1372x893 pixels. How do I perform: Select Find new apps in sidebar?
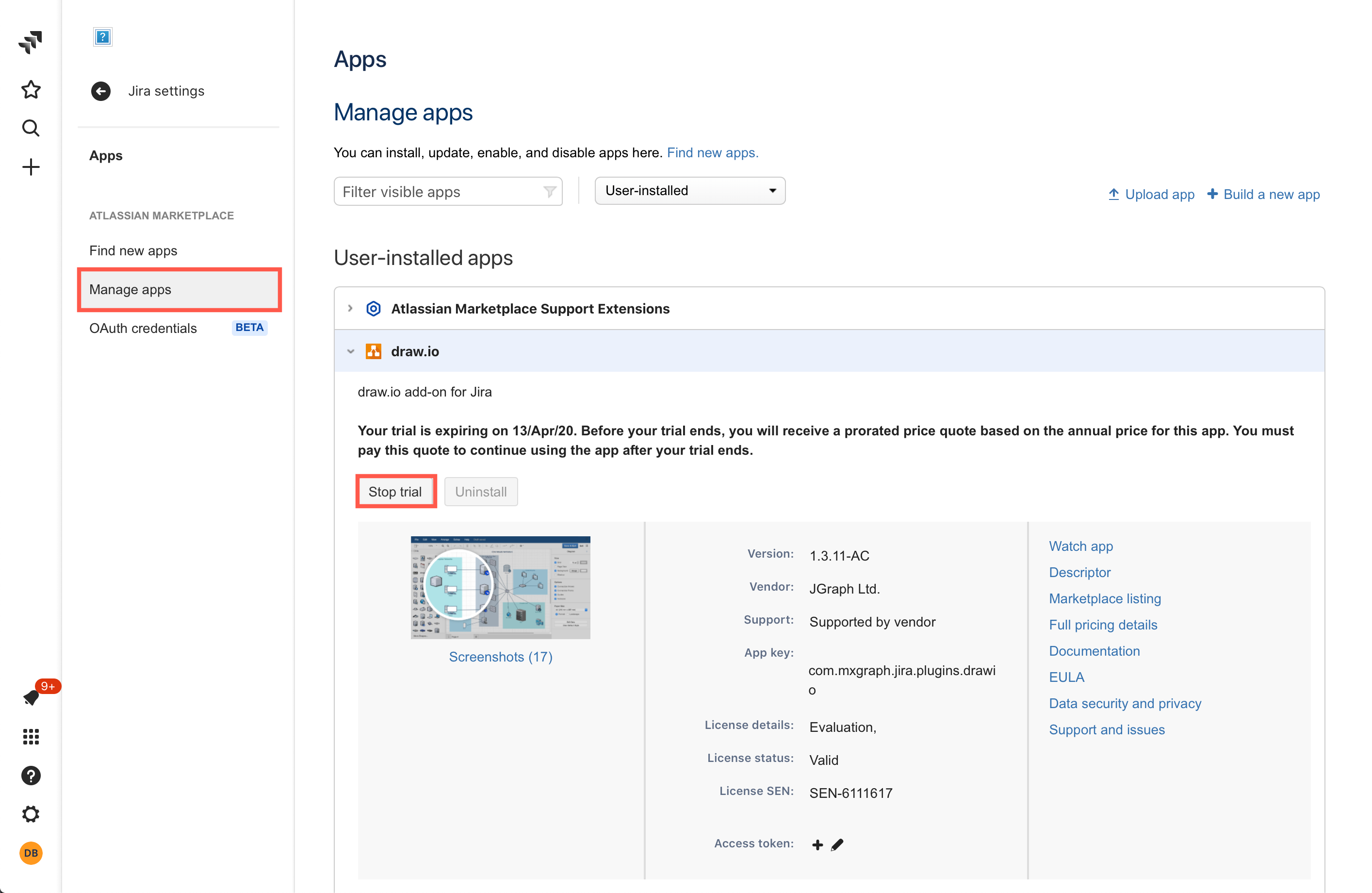[x=133, y=250]
